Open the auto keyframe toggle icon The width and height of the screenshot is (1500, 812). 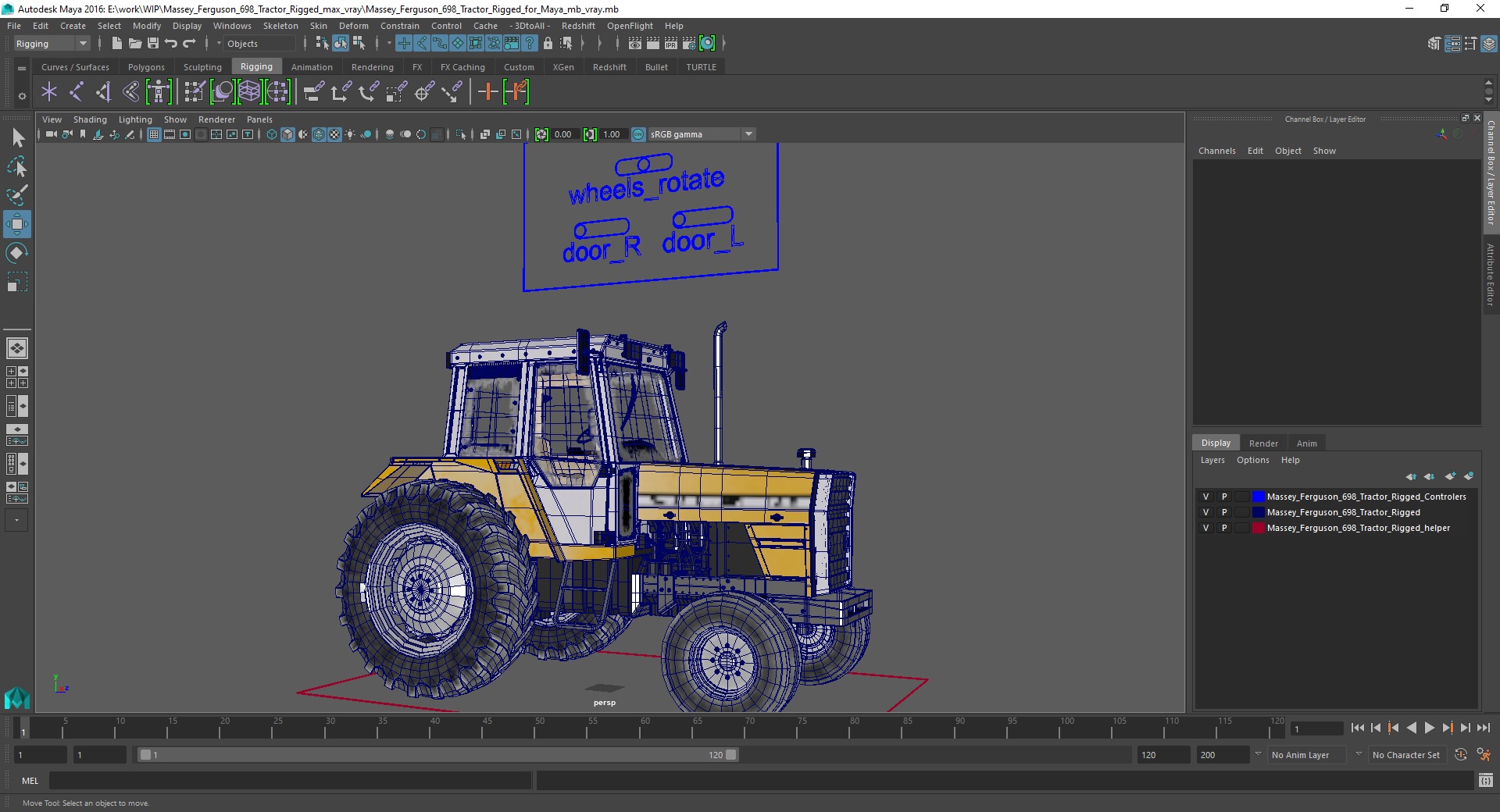pos(1461,755)
